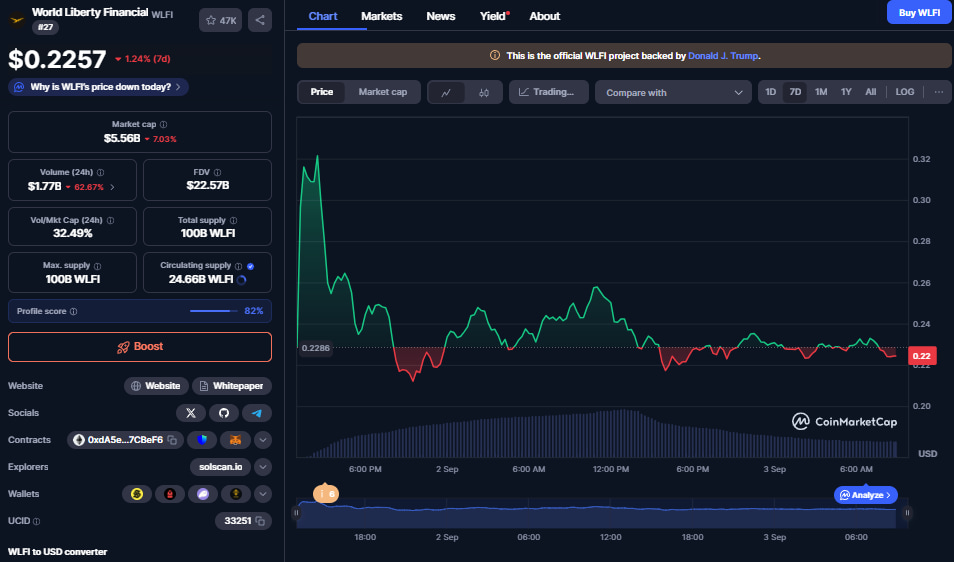Screen dimensions: 954x562
Task: Open the Compare with dropdown
Action: (674, 92)
